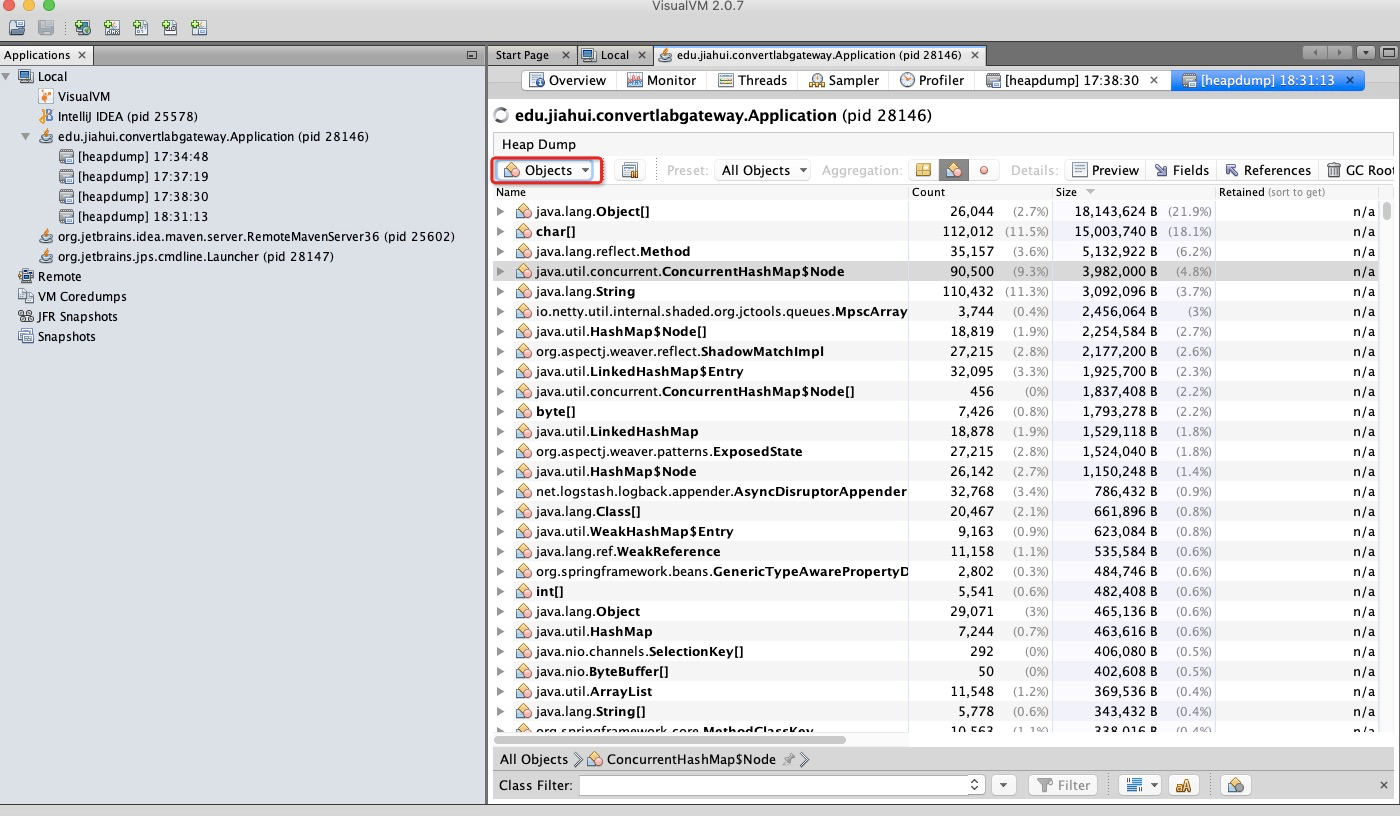Open class filter history dropdown arrow
1400x816 pixels.
pyautogui.click(x=1005, y=785)
